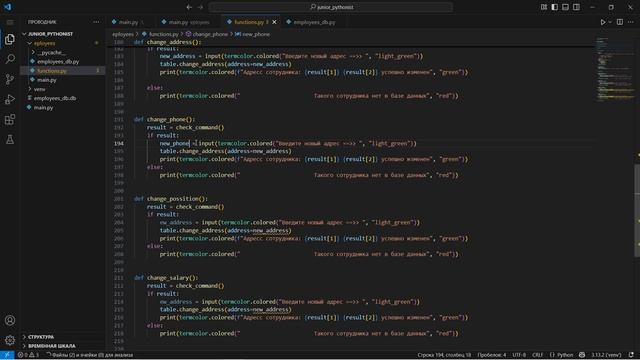Click 'def change_salary():' line

166,278
